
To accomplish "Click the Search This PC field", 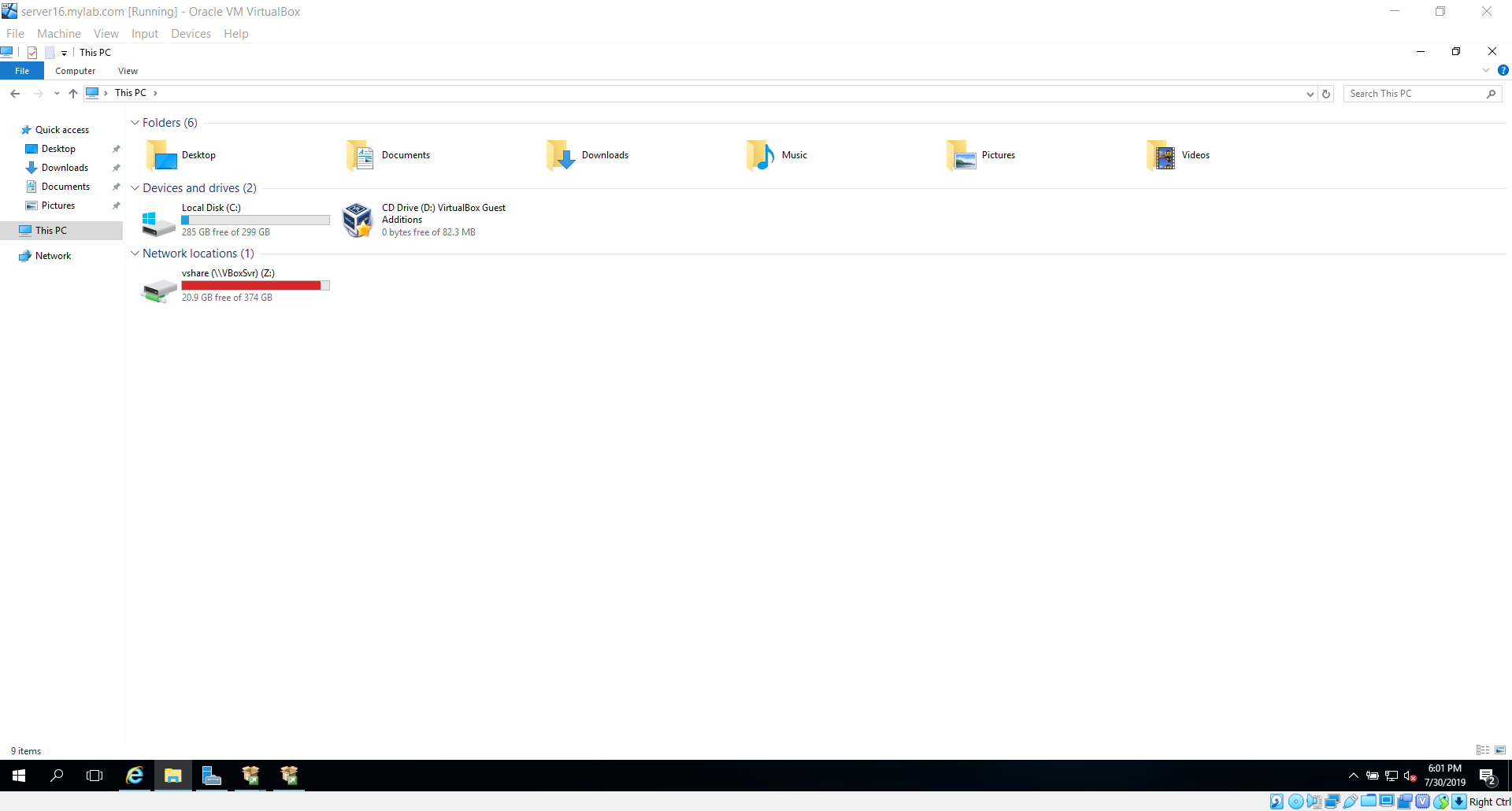I will click(x=1415, y=94).
